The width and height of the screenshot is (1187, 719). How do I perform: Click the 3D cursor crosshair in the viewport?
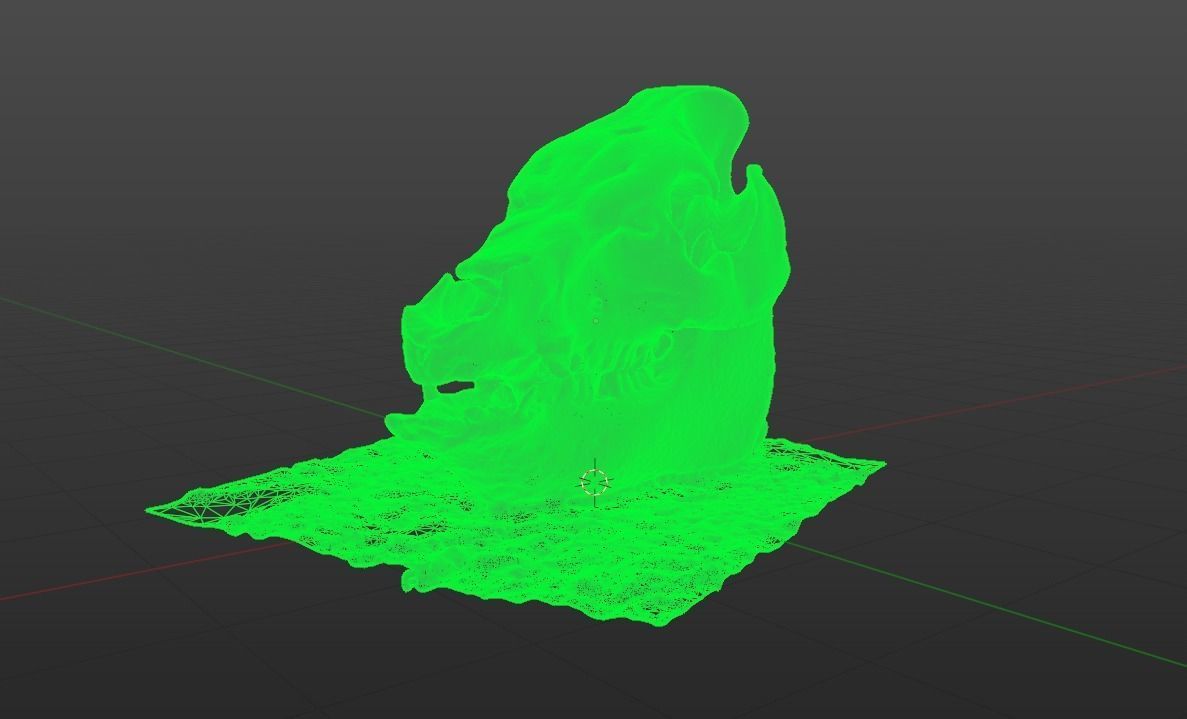[595, 482]
